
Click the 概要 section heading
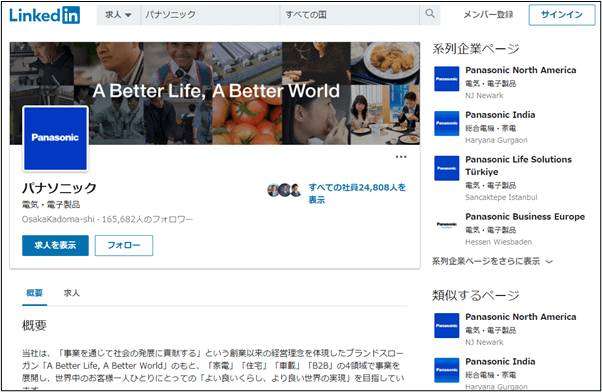coord(34,326)
